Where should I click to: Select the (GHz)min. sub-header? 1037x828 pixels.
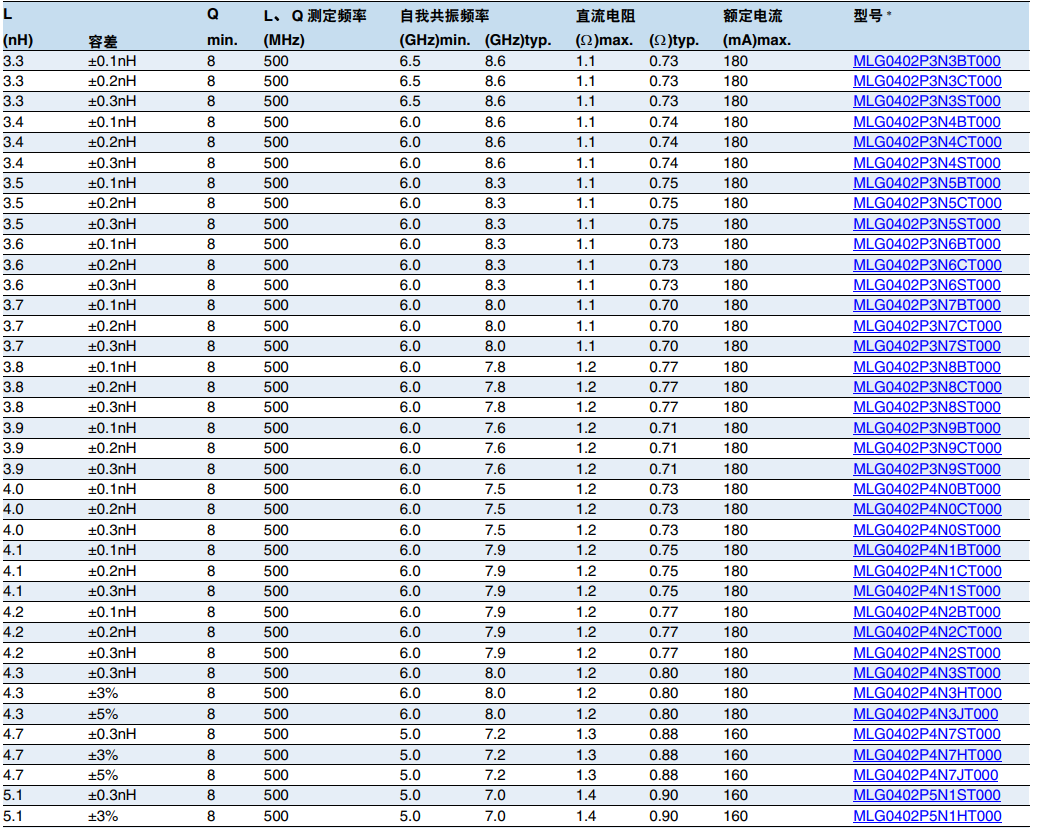coord(435,40)
